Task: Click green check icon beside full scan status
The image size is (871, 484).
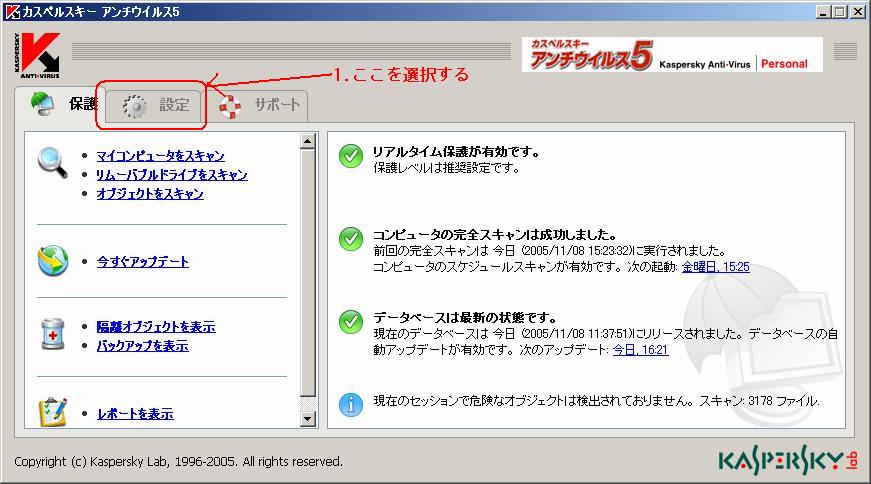Action: pos(351,239)
